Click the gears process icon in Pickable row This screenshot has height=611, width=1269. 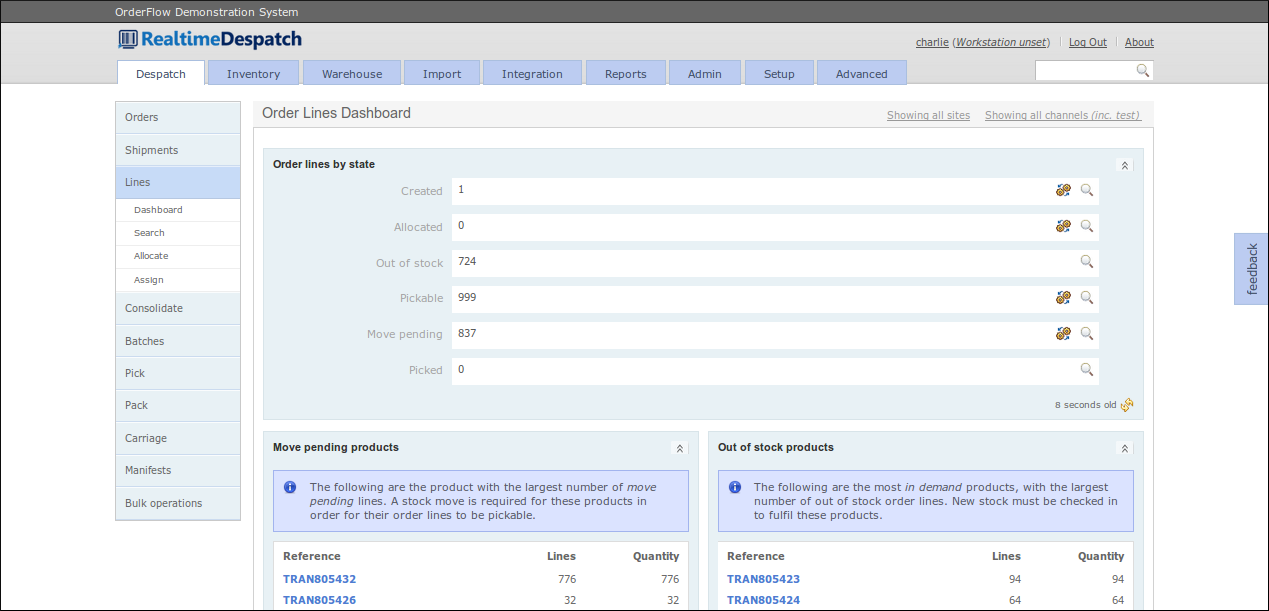click(1063, 298)
